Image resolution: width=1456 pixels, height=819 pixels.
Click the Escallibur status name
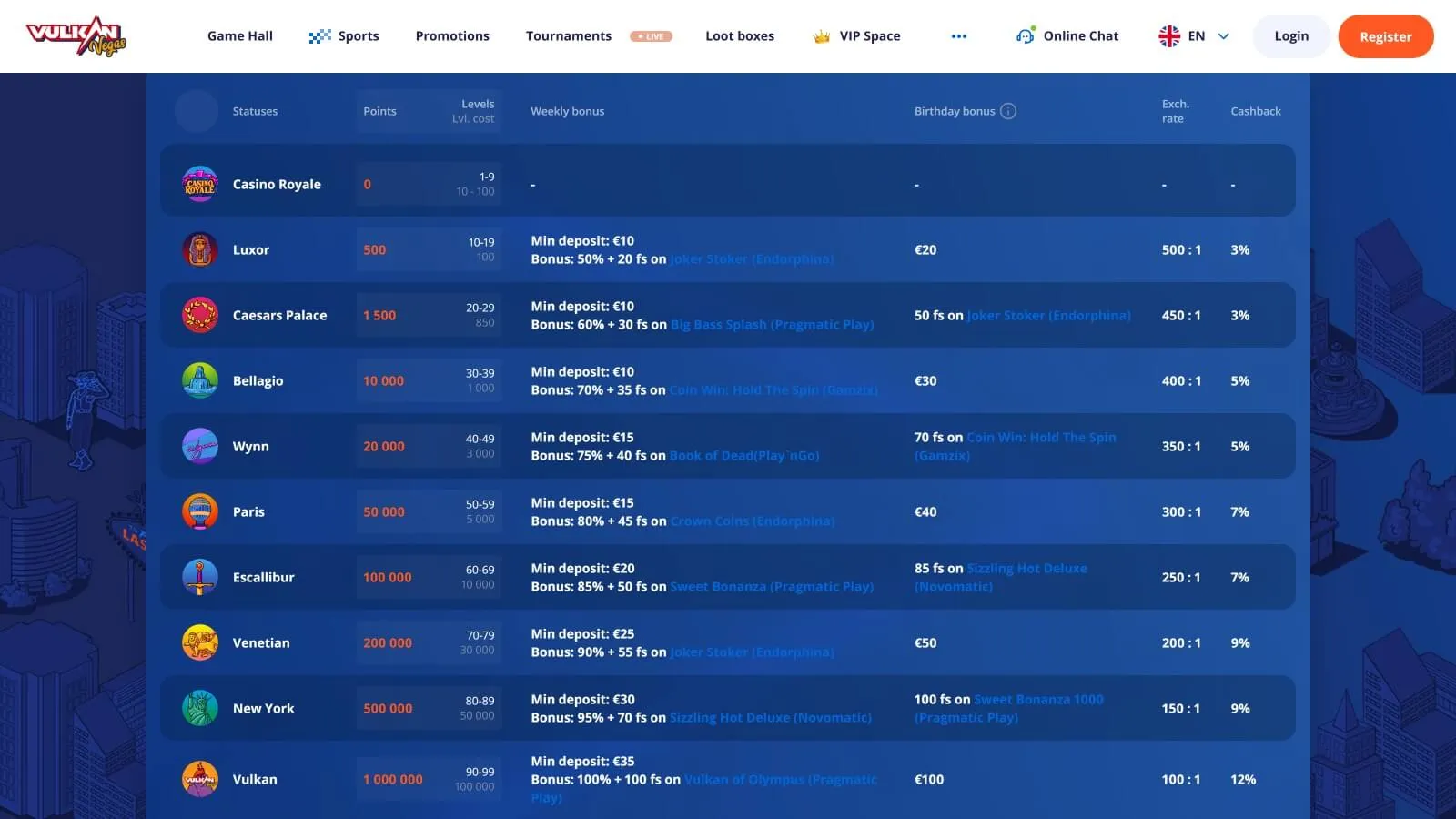tap(263, 578)
